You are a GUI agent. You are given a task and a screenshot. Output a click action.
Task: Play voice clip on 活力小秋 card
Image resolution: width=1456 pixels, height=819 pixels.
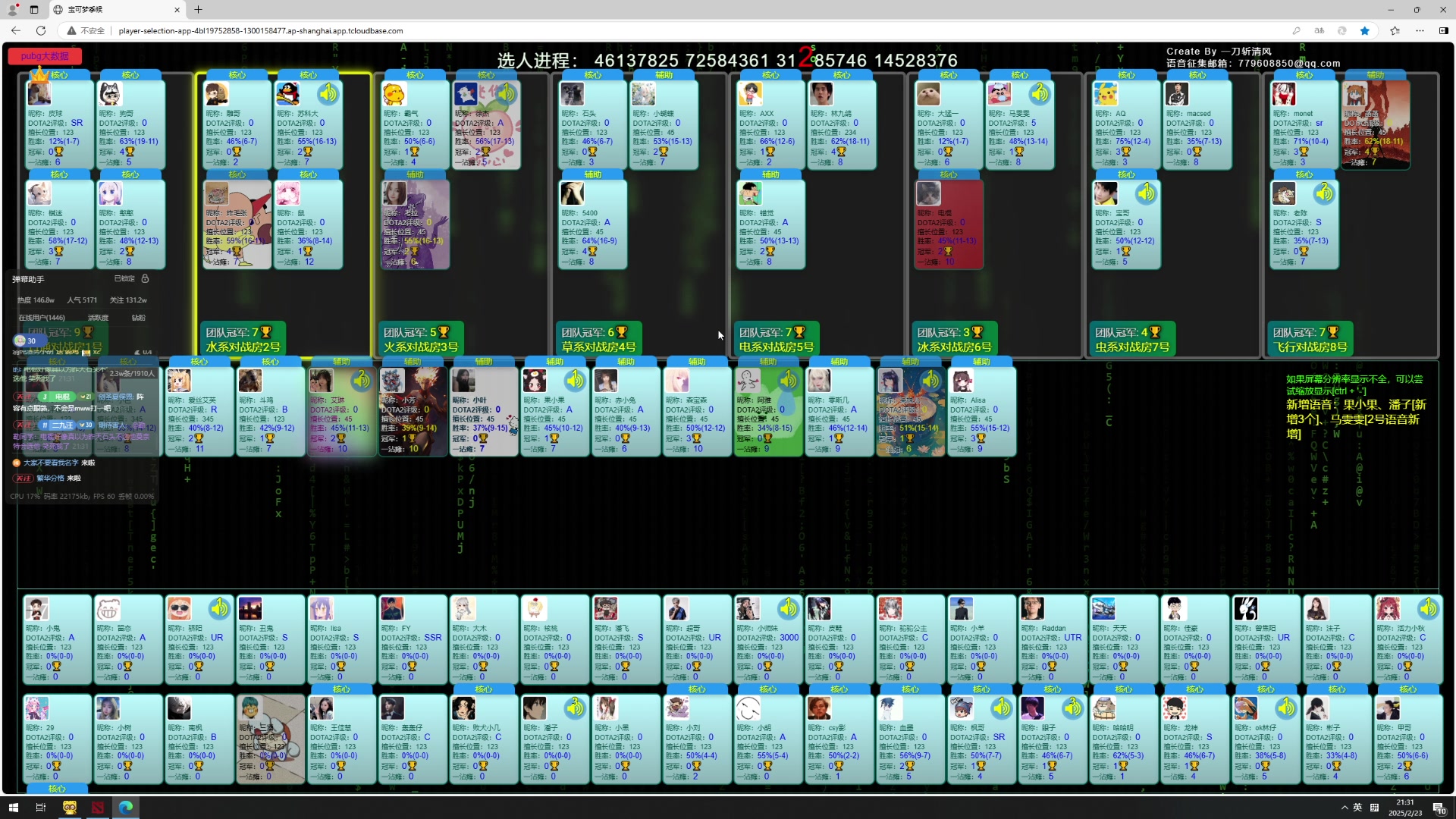tap(1429, 608)
